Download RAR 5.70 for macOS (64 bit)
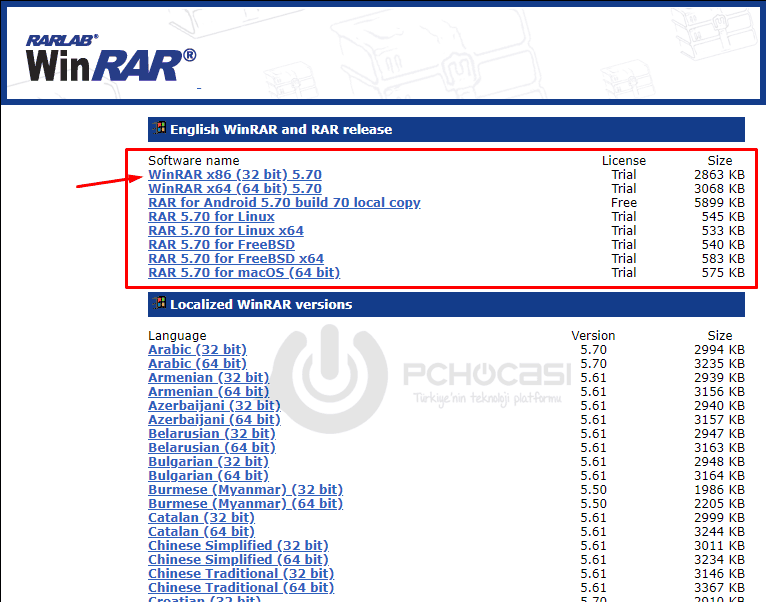Screen dimensions: 766x602 tap(244, 273)
